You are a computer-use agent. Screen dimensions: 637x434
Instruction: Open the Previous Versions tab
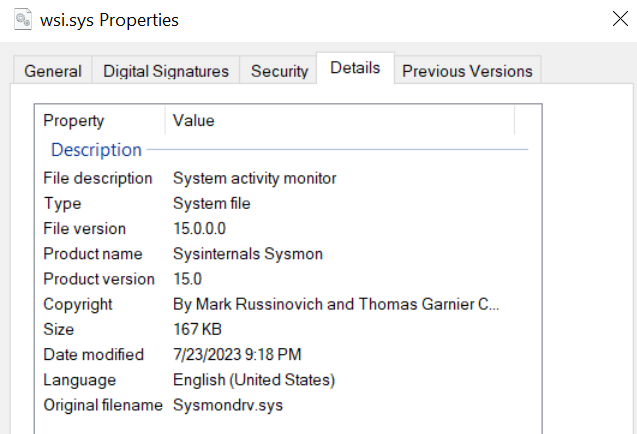point(467,71)
